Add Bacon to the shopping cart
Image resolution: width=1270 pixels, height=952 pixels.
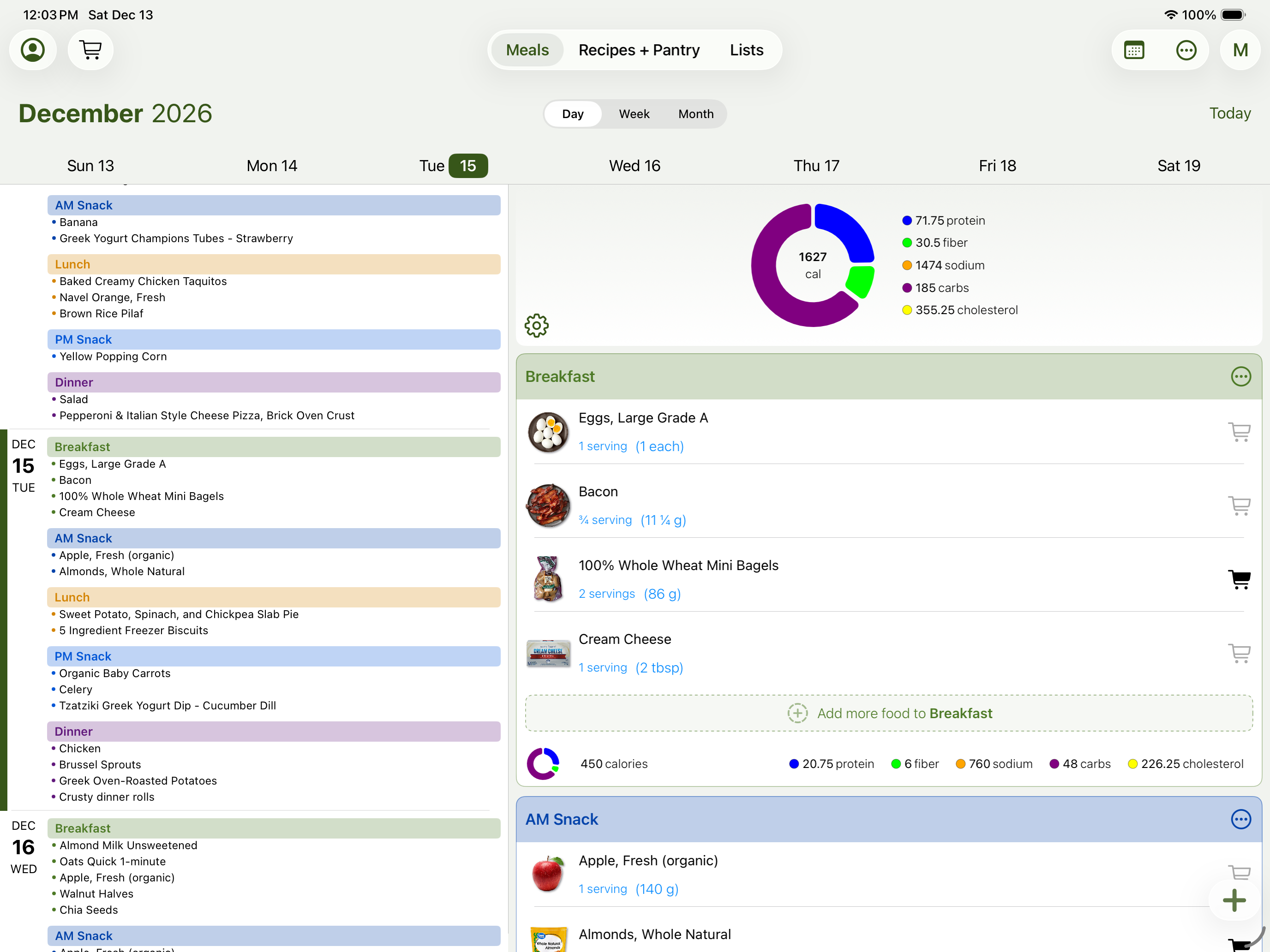1240,506
